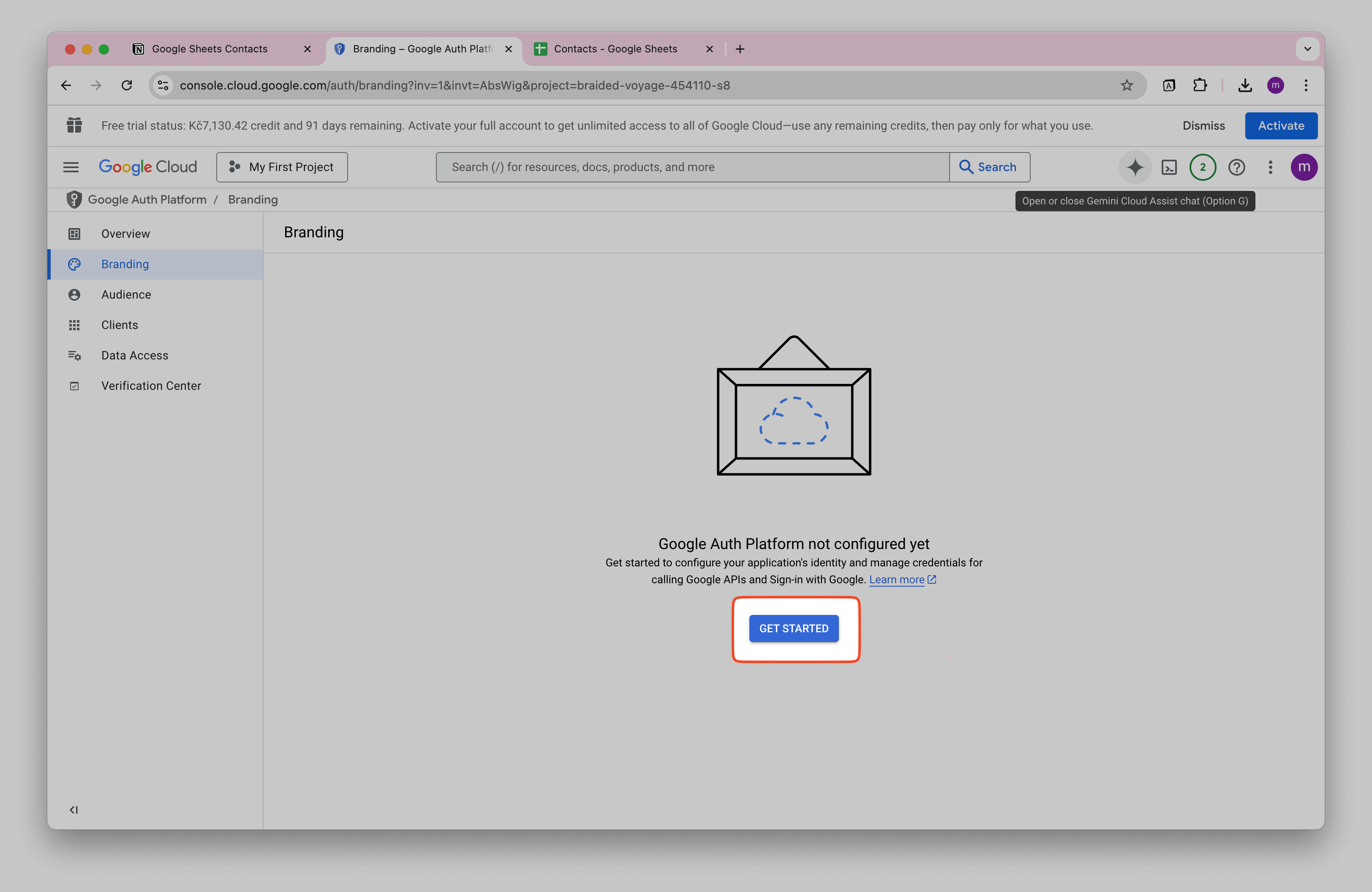The width and height of the screenshot is (1372, 892).
Task: Open the Data Access section
Action: click(134, 355)
